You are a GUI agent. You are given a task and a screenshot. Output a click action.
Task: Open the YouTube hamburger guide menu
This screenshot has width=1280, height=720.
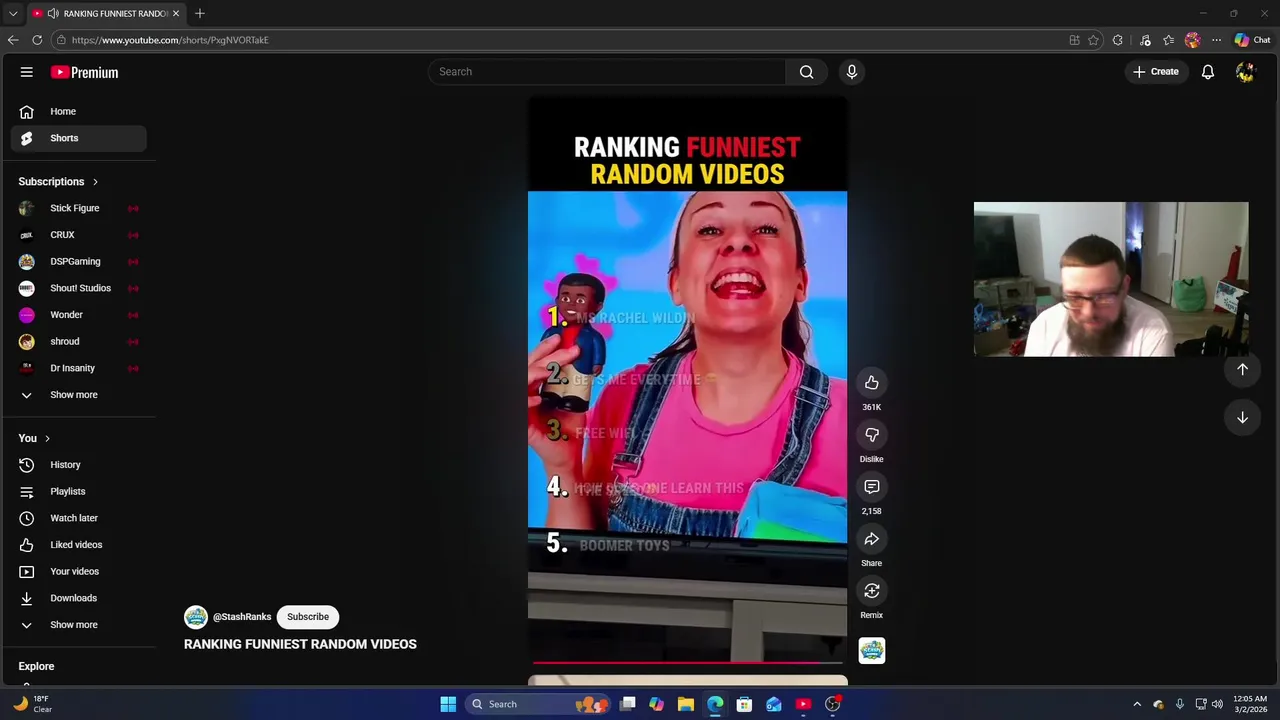coord(27,72)
